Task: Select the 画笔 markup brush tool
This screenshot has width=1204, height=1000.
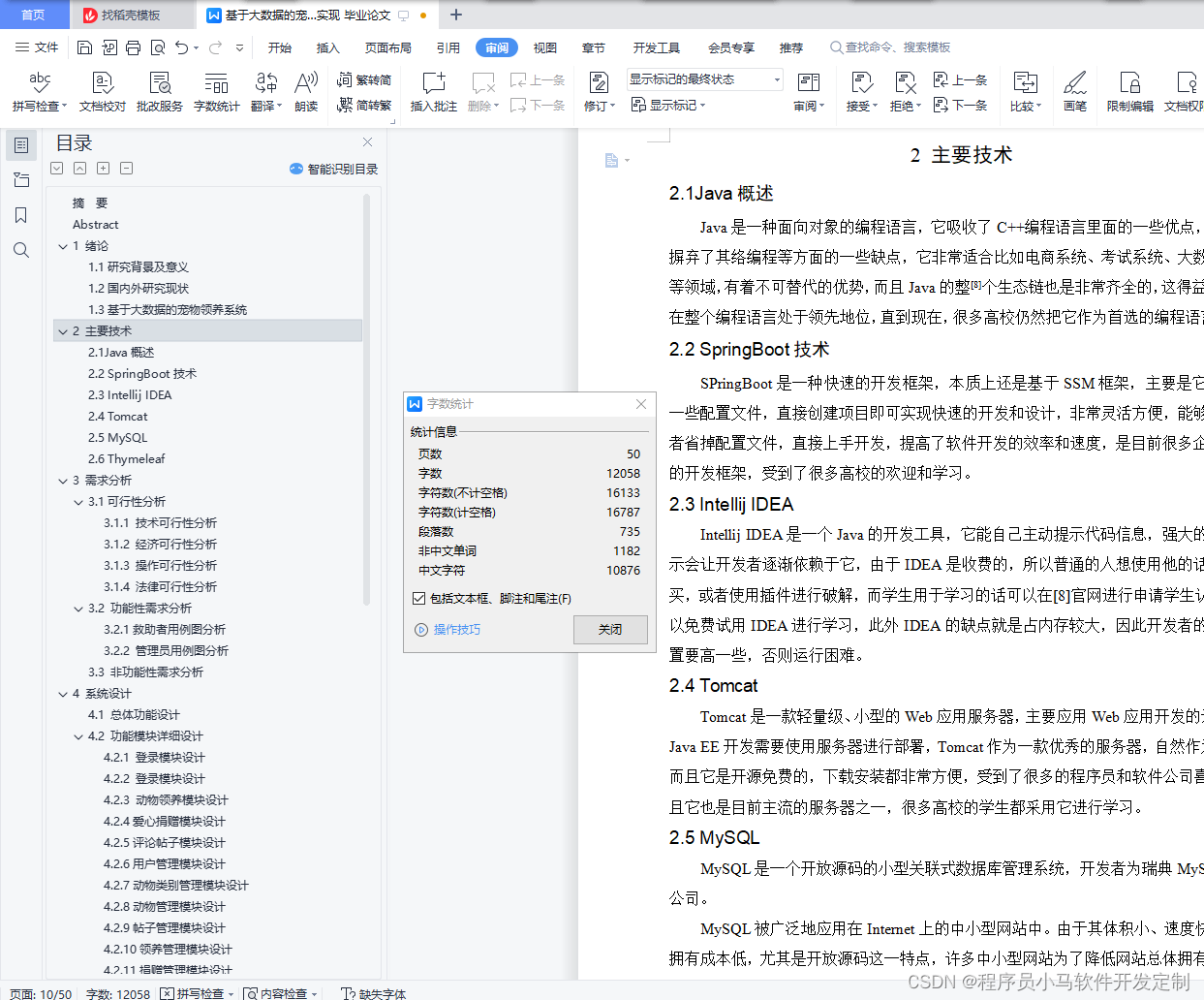Action: coord(1074,92)
